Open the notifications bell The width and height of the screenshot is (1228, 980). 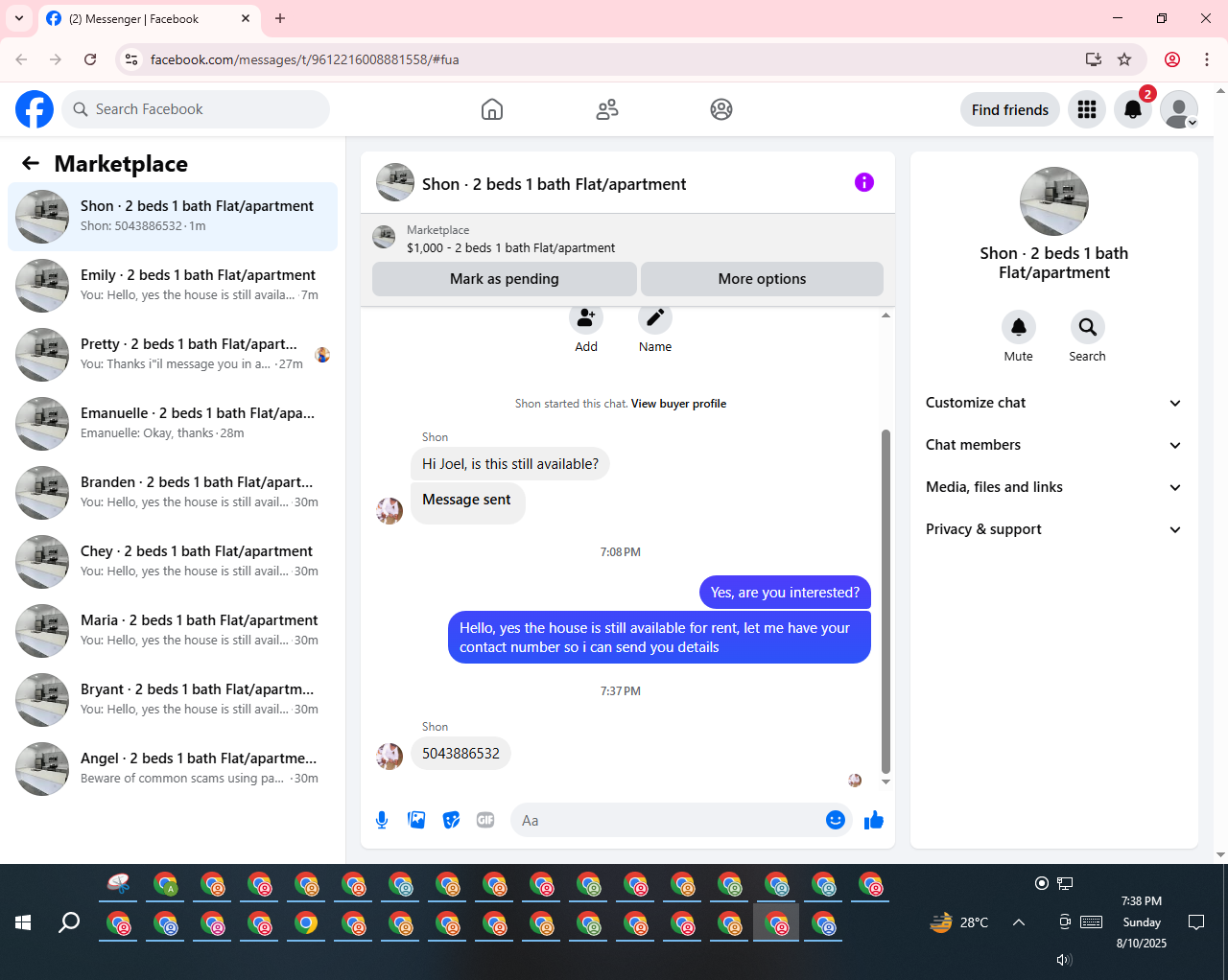click(1133, 109)
